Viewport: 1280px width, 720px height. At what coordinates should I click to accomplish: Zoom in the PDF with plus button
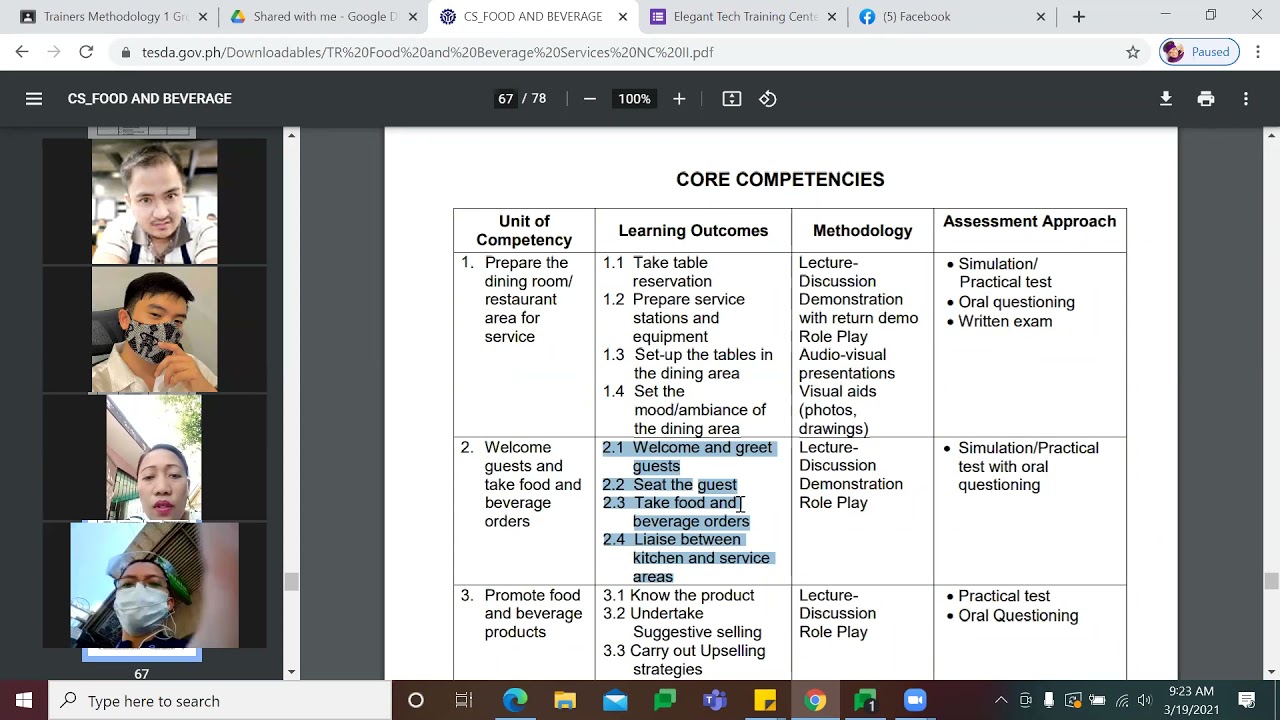point(679,99)
